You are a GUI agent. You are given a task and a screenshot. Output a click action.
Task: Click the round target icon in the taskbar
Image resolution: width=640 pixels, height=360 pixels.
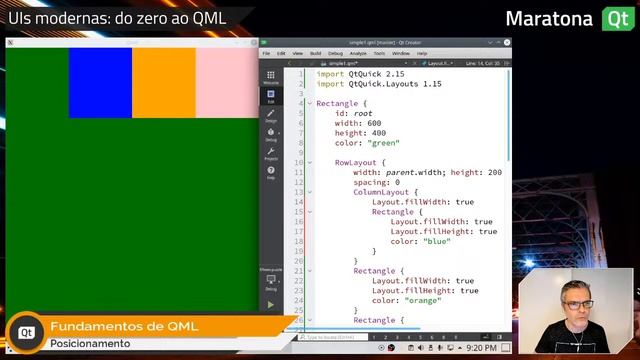381,348
